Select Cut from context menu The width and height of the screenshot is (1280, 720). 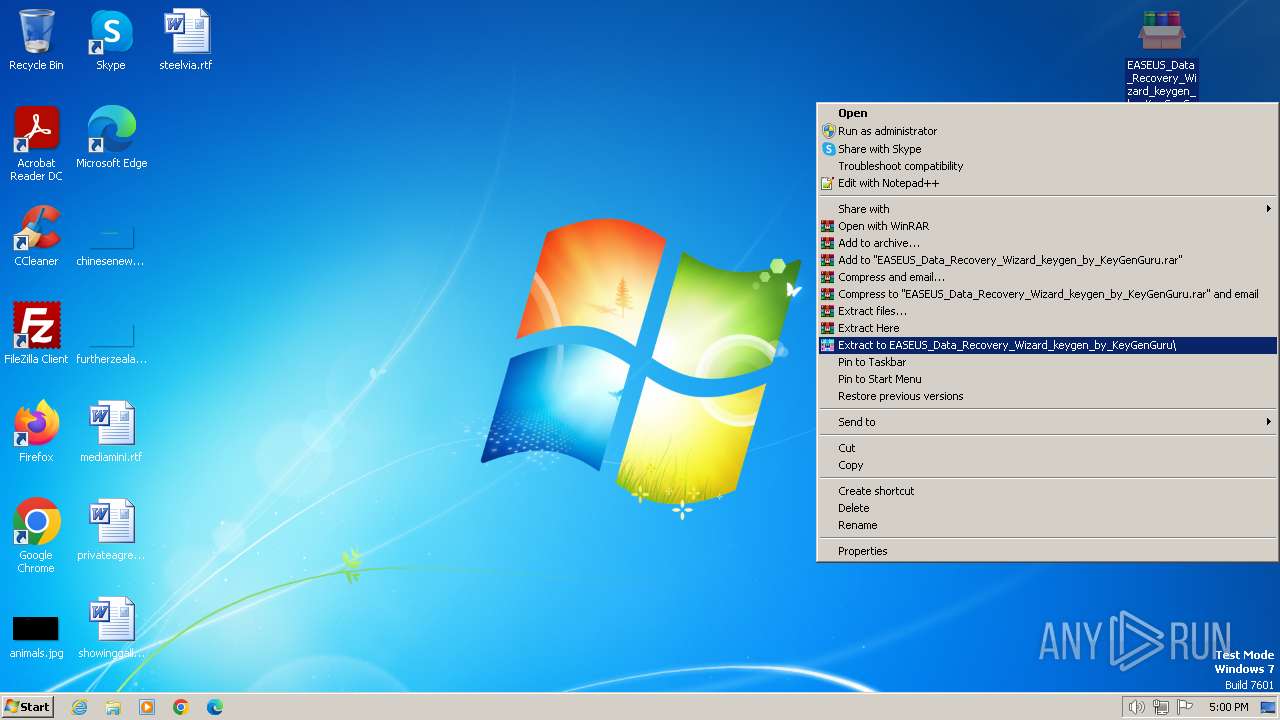click(1048, 448)
